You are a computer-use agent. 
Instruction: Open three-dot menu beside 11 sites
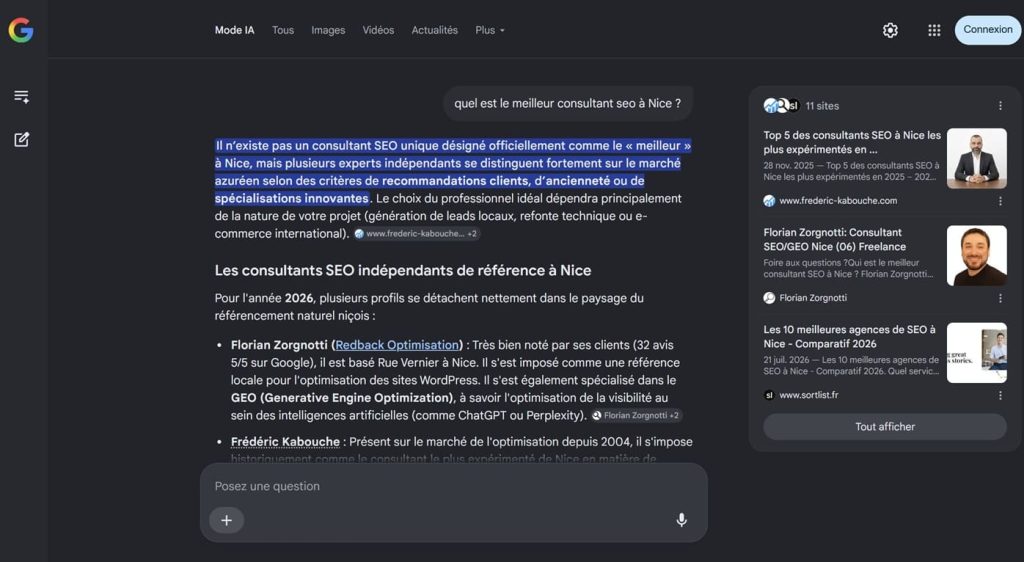point(1000,106)
